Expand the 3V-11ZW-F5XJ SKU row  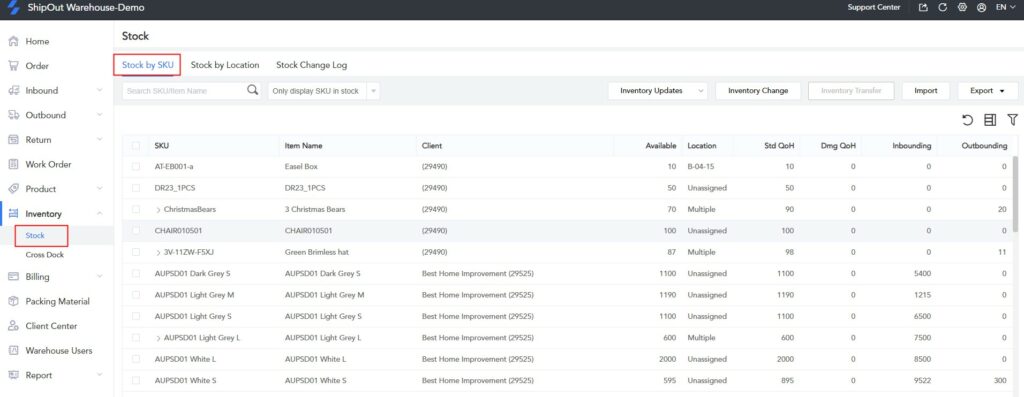tap(159, 252)
